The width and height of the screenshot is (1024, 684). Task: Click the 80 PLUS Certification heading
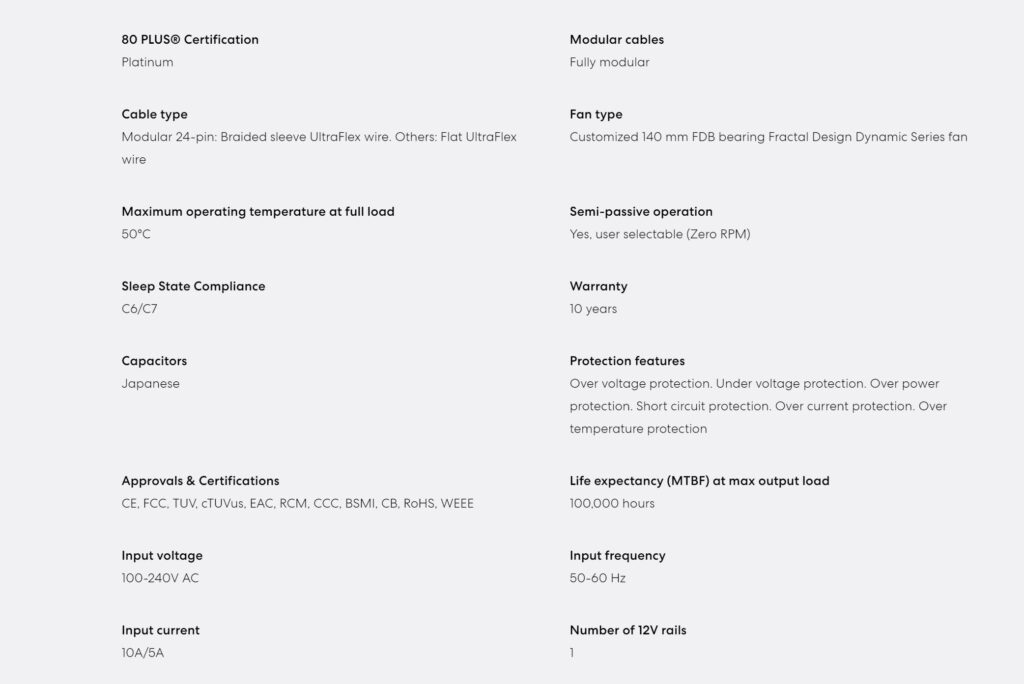pos(190,40)
